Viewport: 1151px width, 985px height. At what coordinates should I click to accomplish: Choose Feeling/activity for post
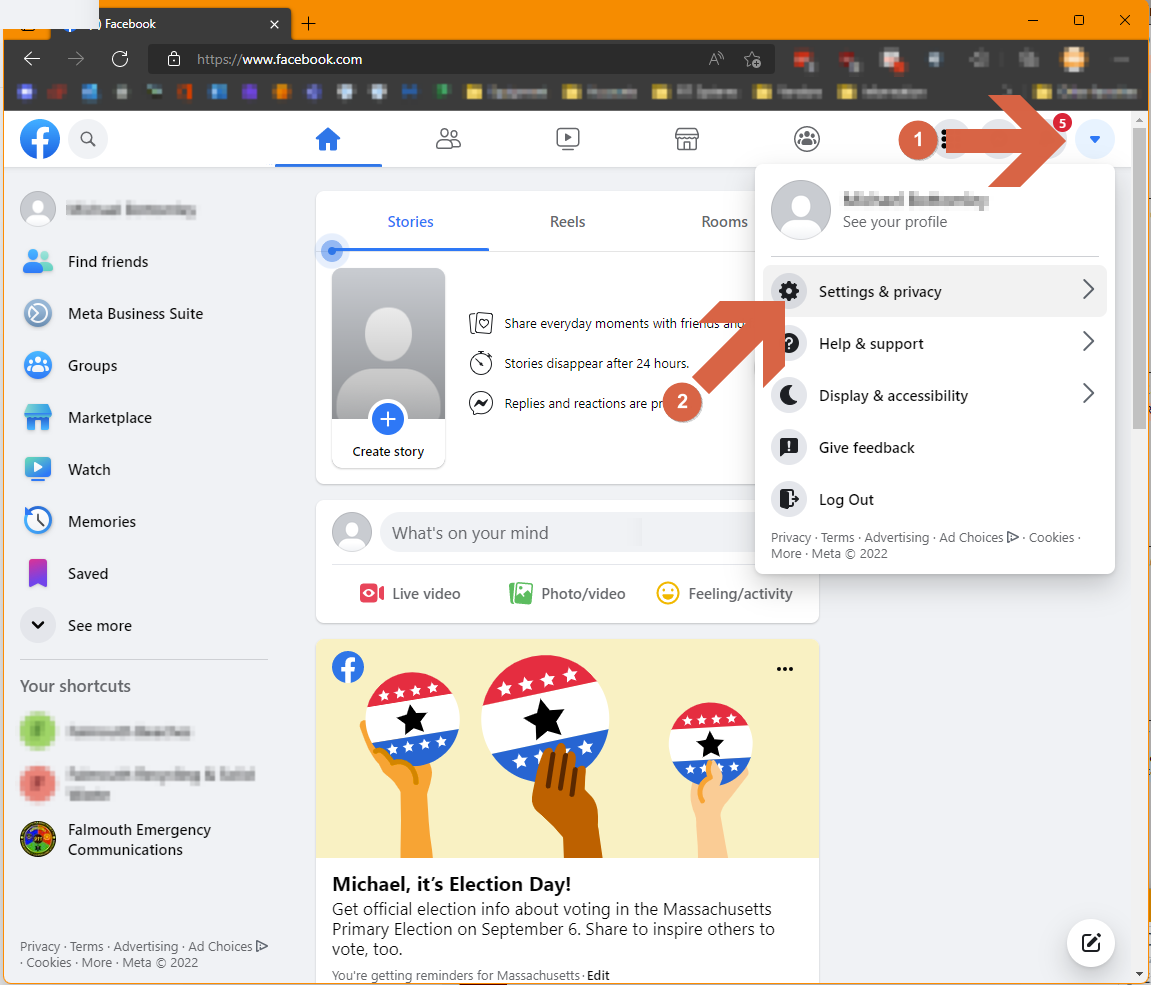tap(725, 594)
